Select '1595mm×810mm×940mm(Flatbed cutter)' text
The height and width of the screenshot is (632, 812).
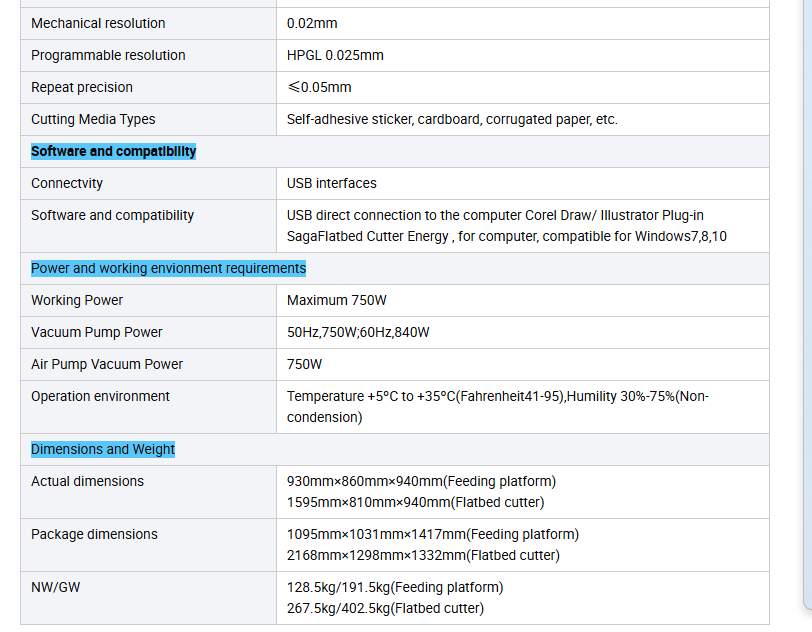[x=415, y=502]
